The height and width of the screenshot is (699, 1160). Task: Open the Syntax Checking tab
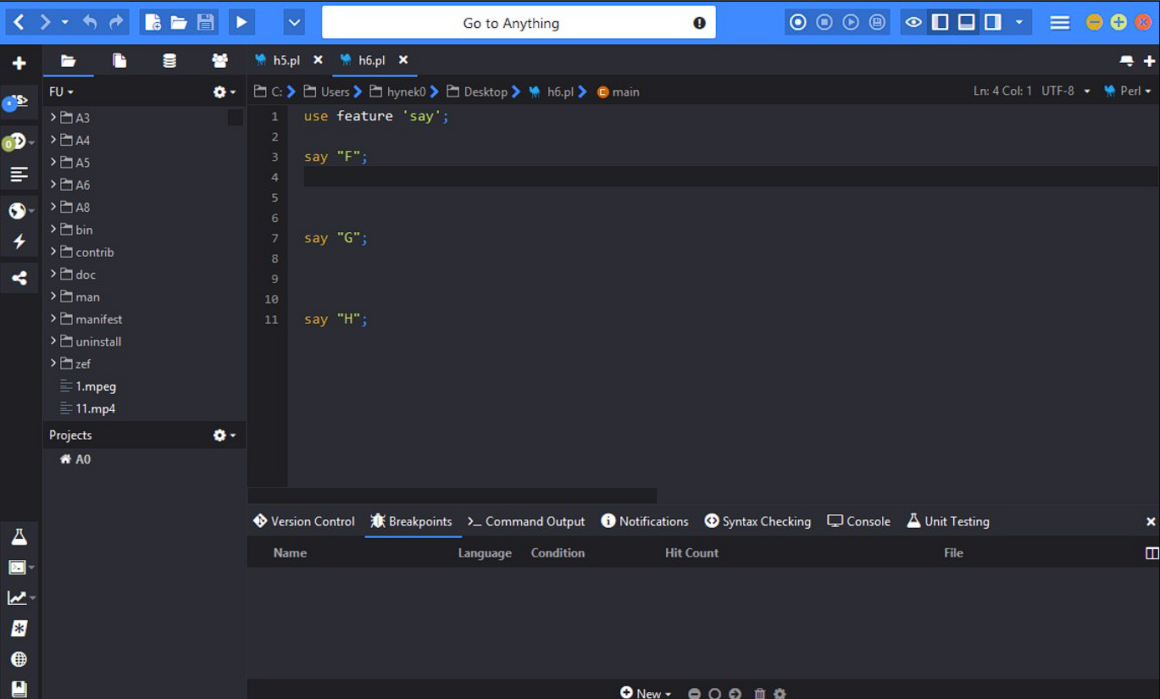click(x=758, y=521)
